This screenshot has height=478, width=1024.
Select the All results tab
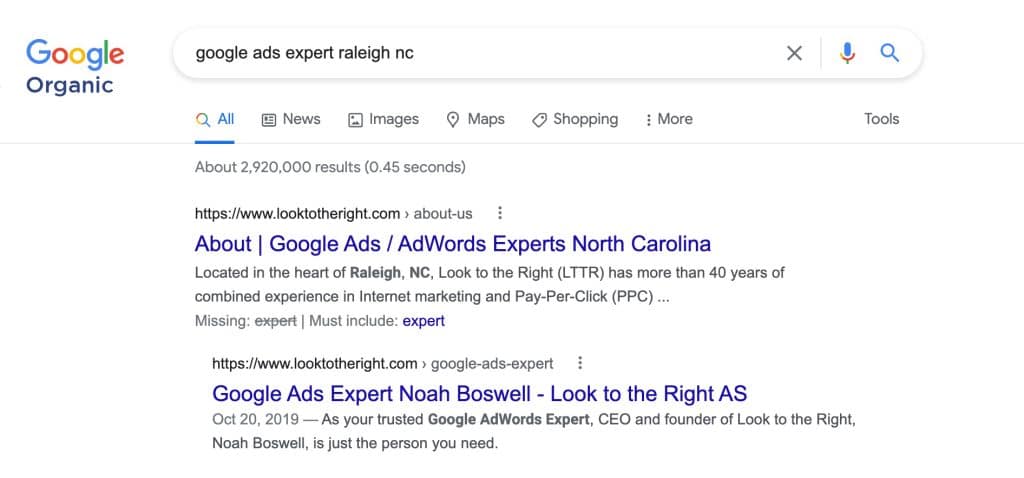coord(216,119)
